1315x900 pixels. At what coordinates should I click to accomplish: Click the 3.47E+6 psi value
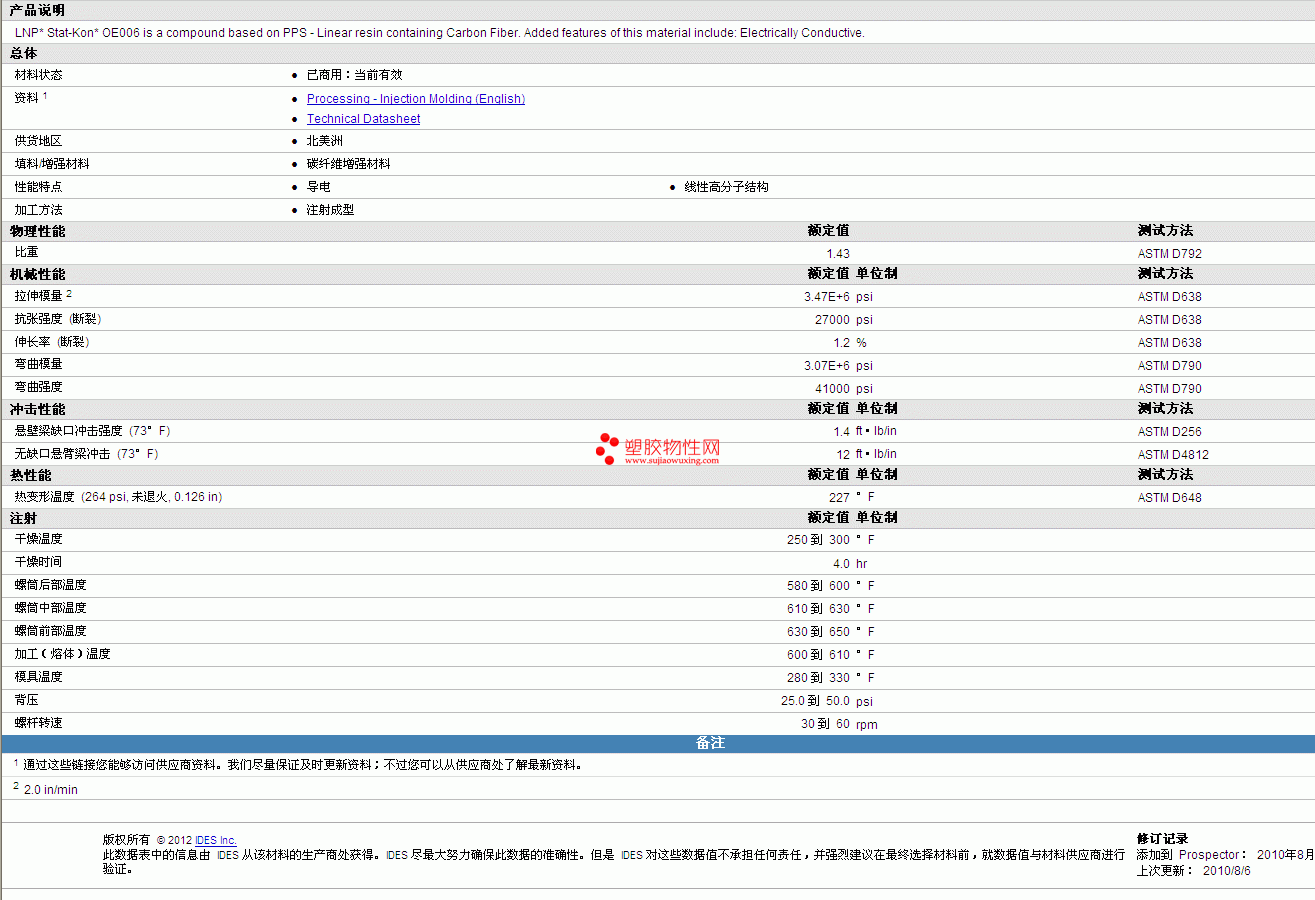(x=838, y=297)
